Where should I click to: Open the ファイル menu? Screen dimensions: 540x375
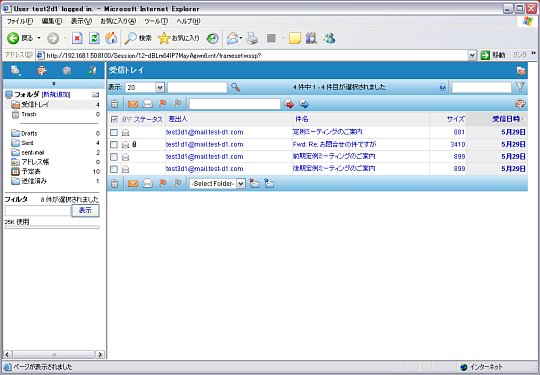(20, 21)
